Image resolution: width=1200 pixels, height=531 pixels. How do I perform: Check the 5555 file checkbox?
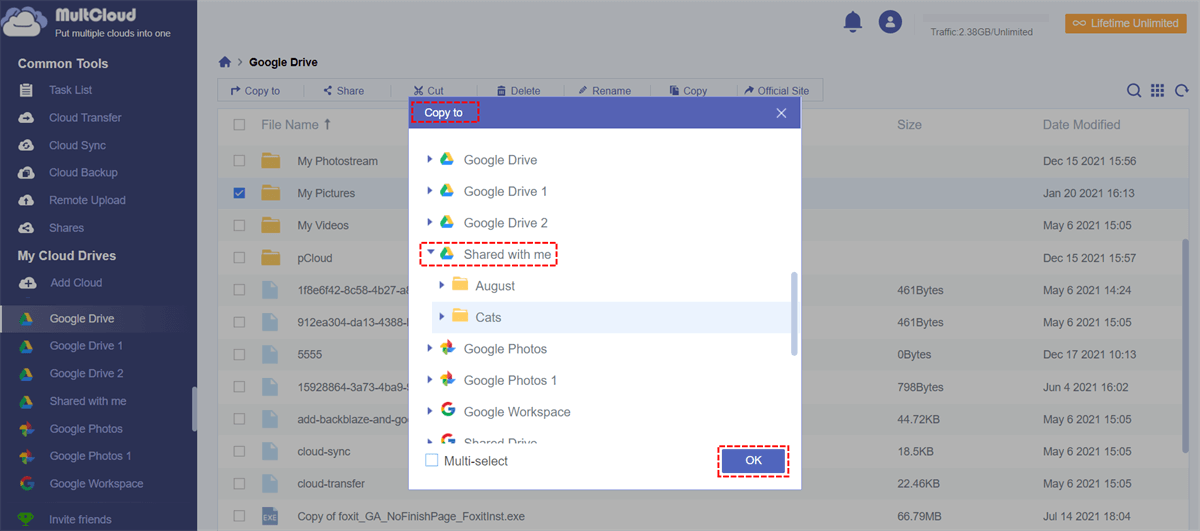pos(239,355)
